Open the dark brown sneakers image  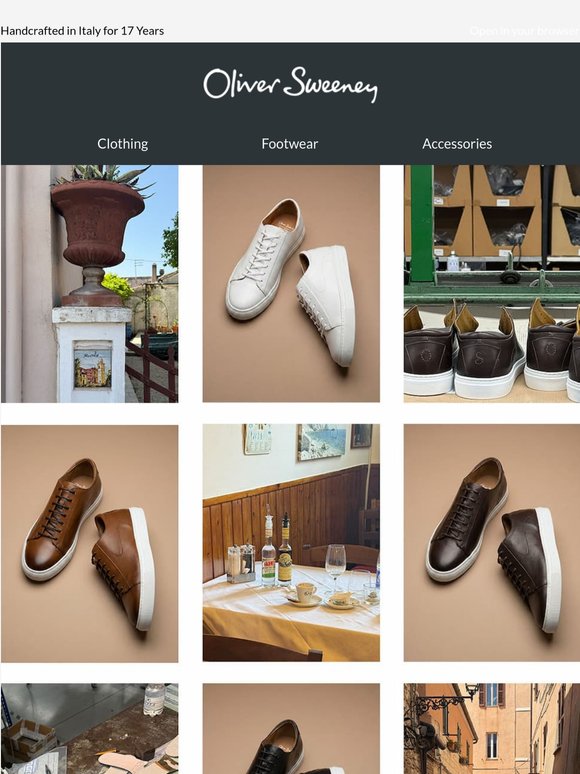click(492, 543)
